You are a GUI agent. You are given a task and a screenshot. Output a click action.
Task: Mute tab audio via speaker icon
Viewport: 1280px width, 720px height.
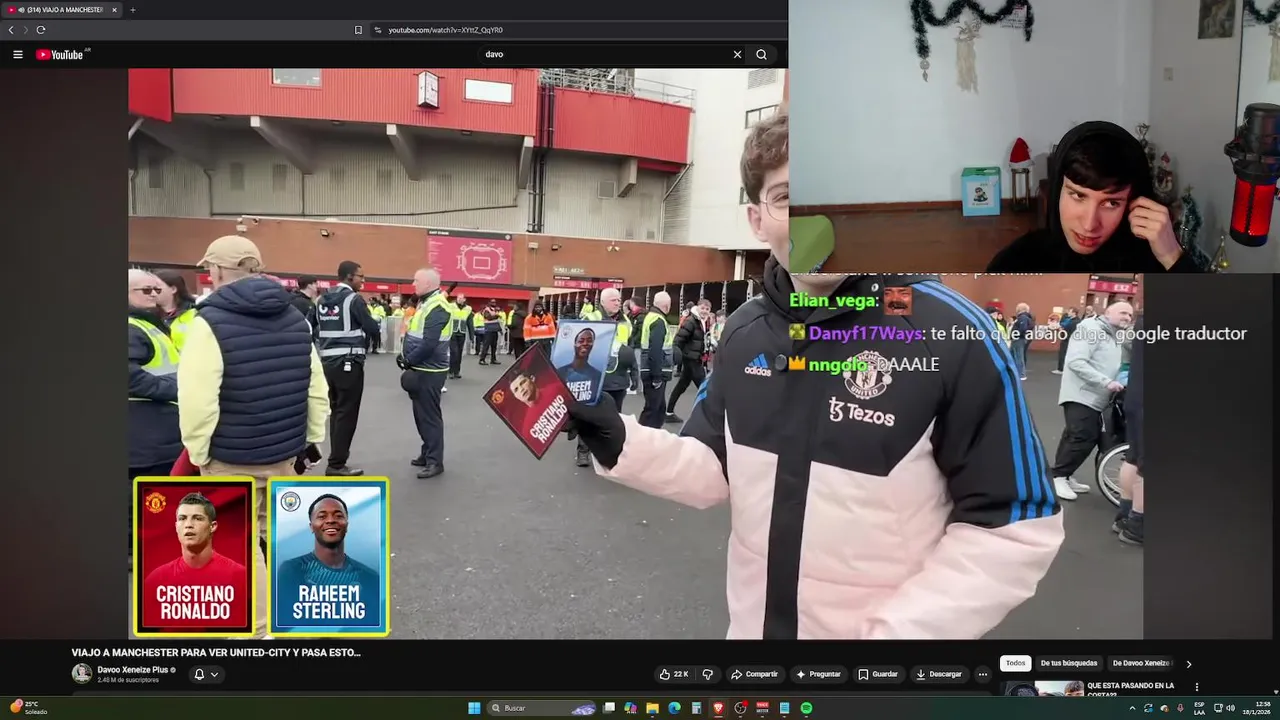coord(21,10)
